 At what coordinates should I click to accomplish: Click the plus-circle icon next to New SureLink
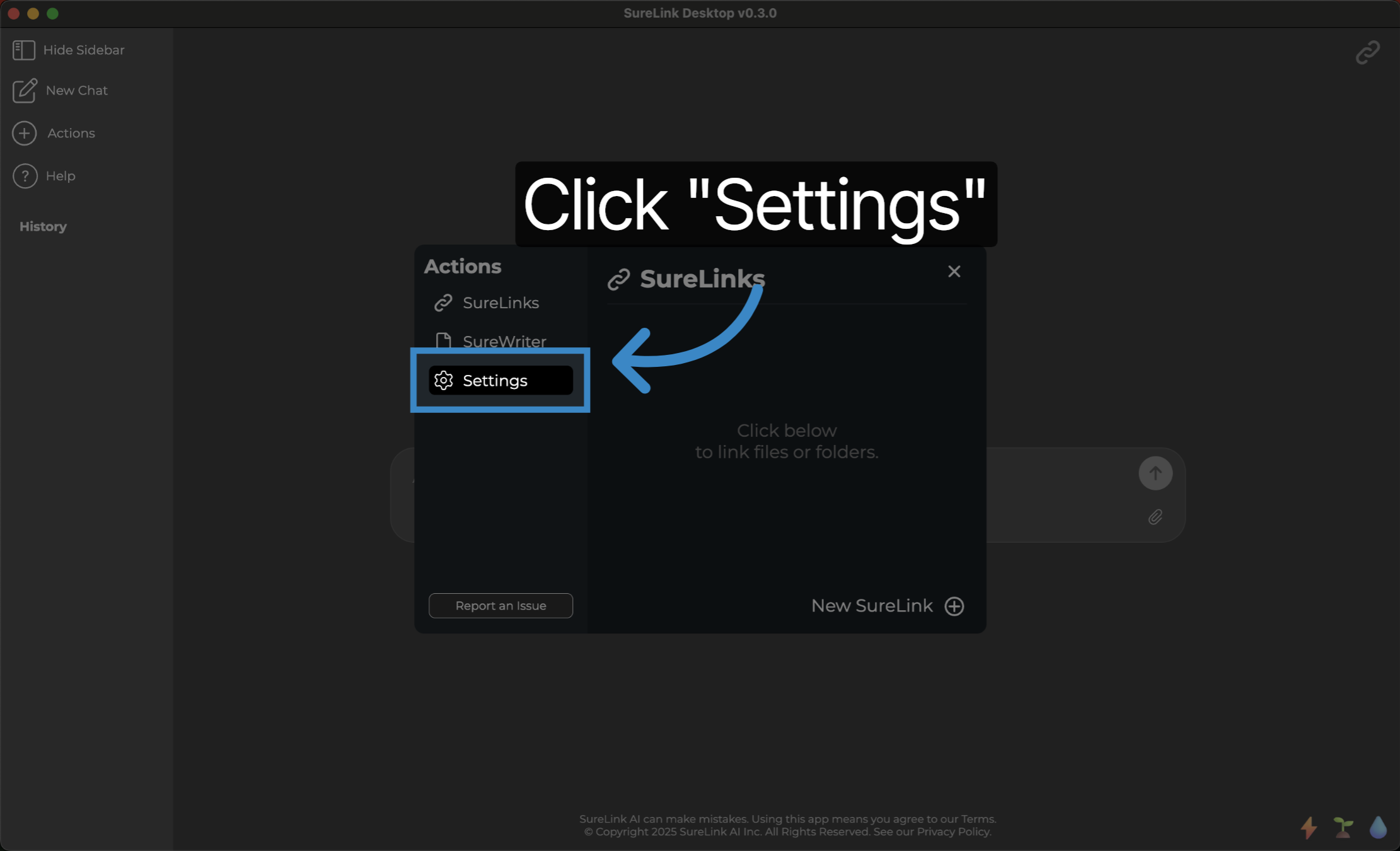tap(954, 606)
